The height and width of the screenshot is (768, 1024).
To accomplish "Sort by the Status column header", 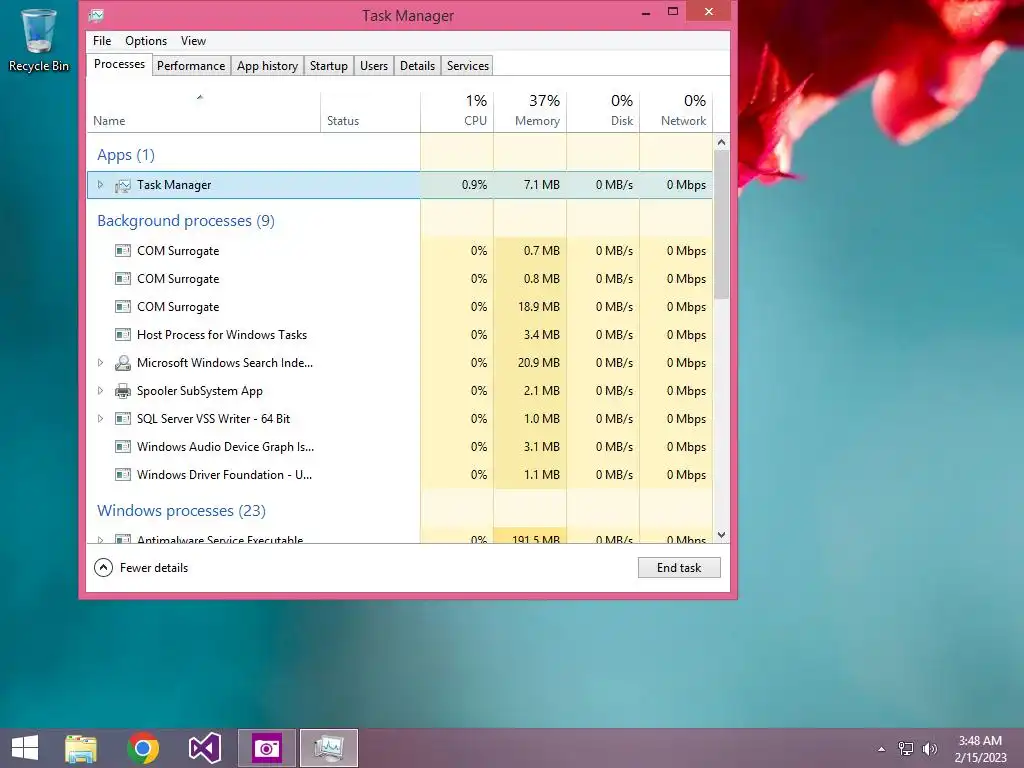I will 370,112.
